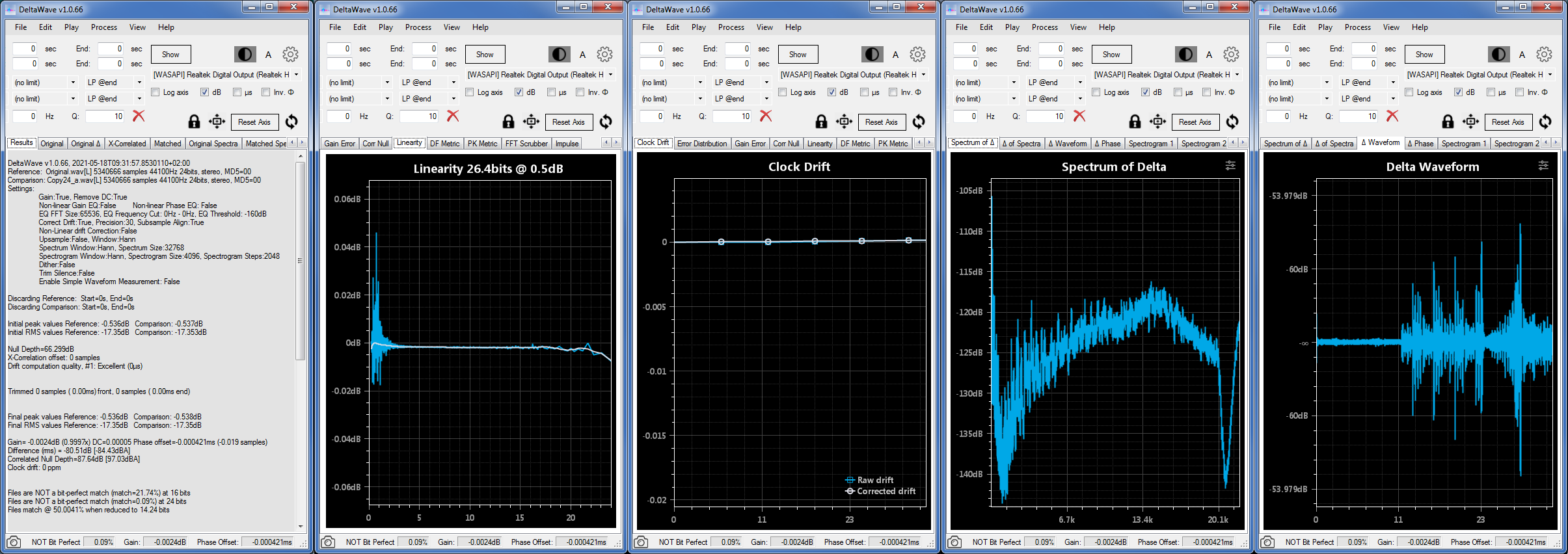Click lock icon in Results window

(194, 122)
